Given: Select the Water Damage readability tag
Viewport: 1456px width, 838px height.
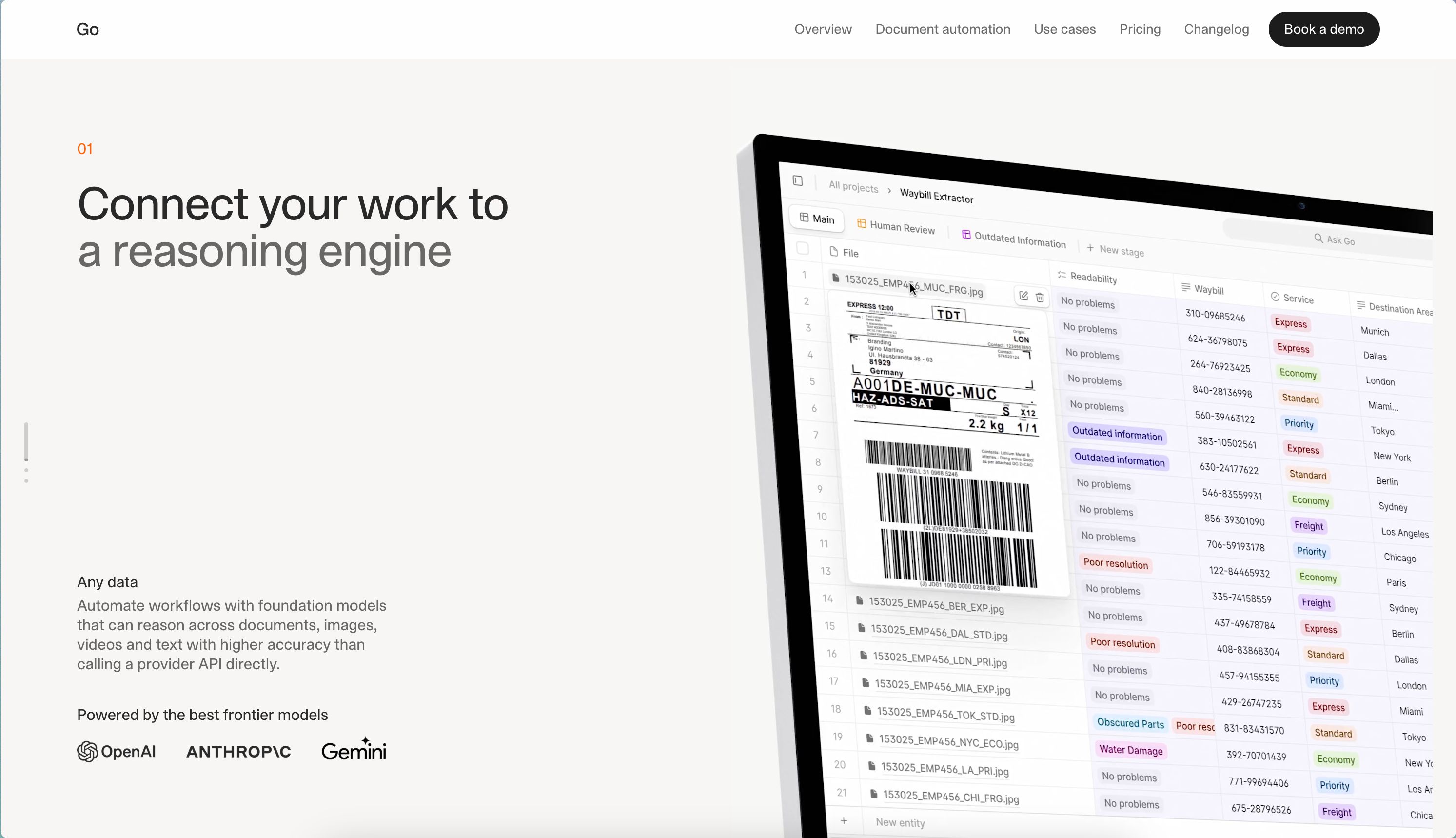Looking at the screenshot, I should [x=1130, y=750].
